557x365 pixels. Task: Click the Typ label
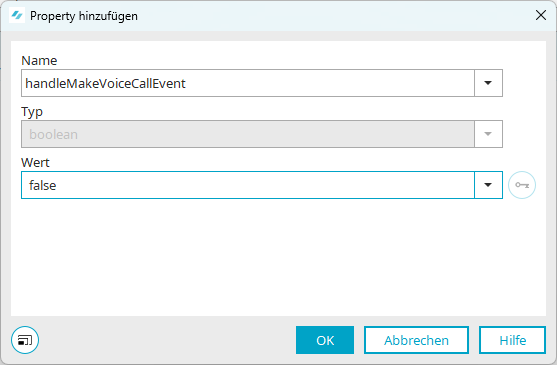(x=32, y=112)
